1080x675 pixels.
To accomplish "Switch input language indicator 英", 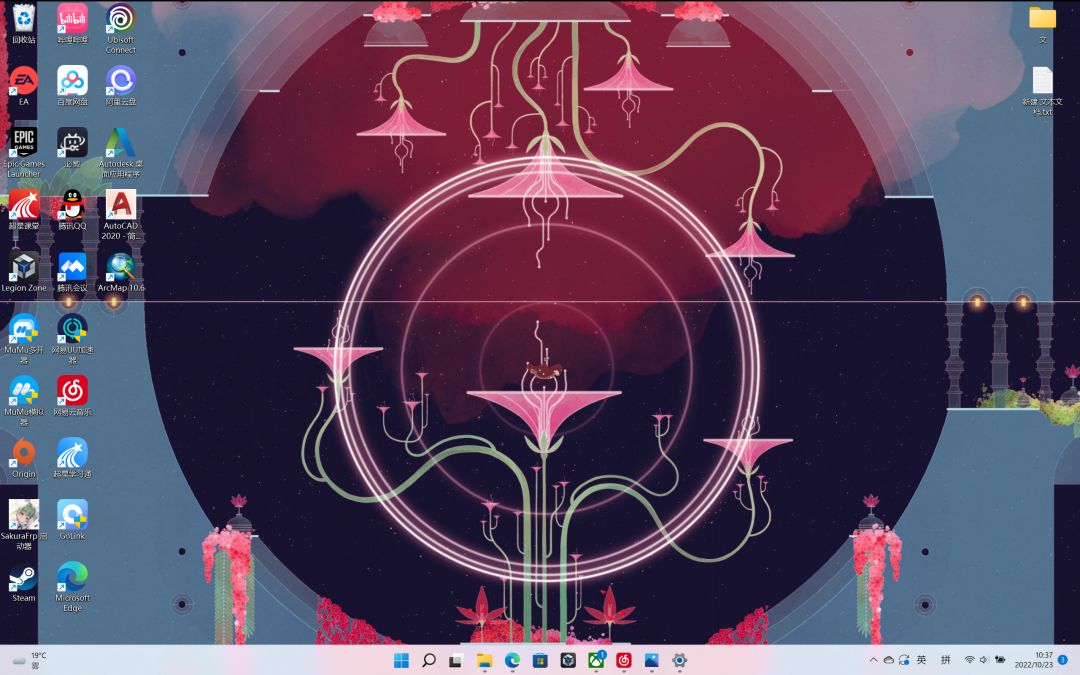I will pos(922,660).
